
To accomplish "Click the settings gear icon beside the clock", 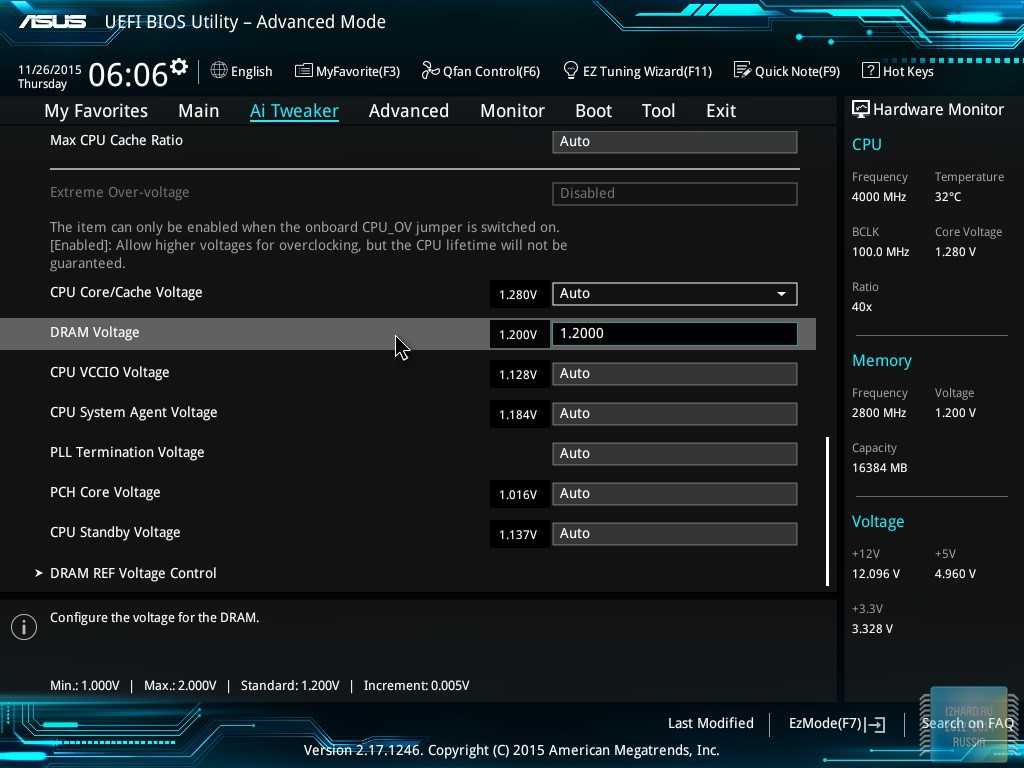I will (x=179, y=67).
